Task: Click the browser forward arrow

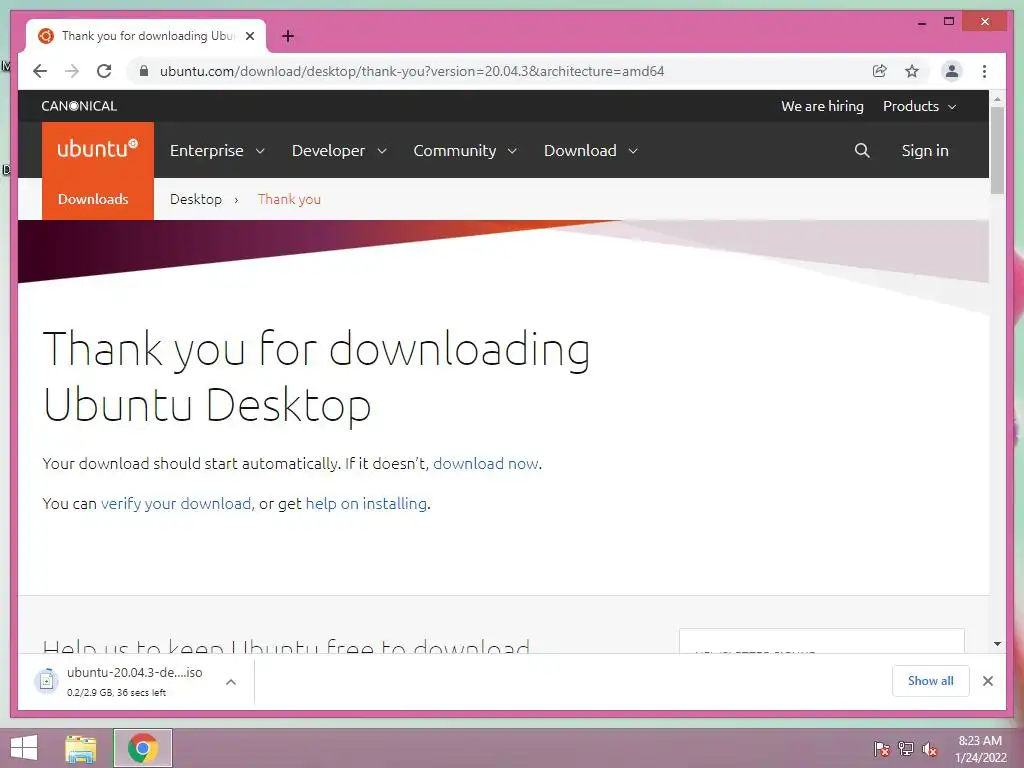Action: click(72, 71)
